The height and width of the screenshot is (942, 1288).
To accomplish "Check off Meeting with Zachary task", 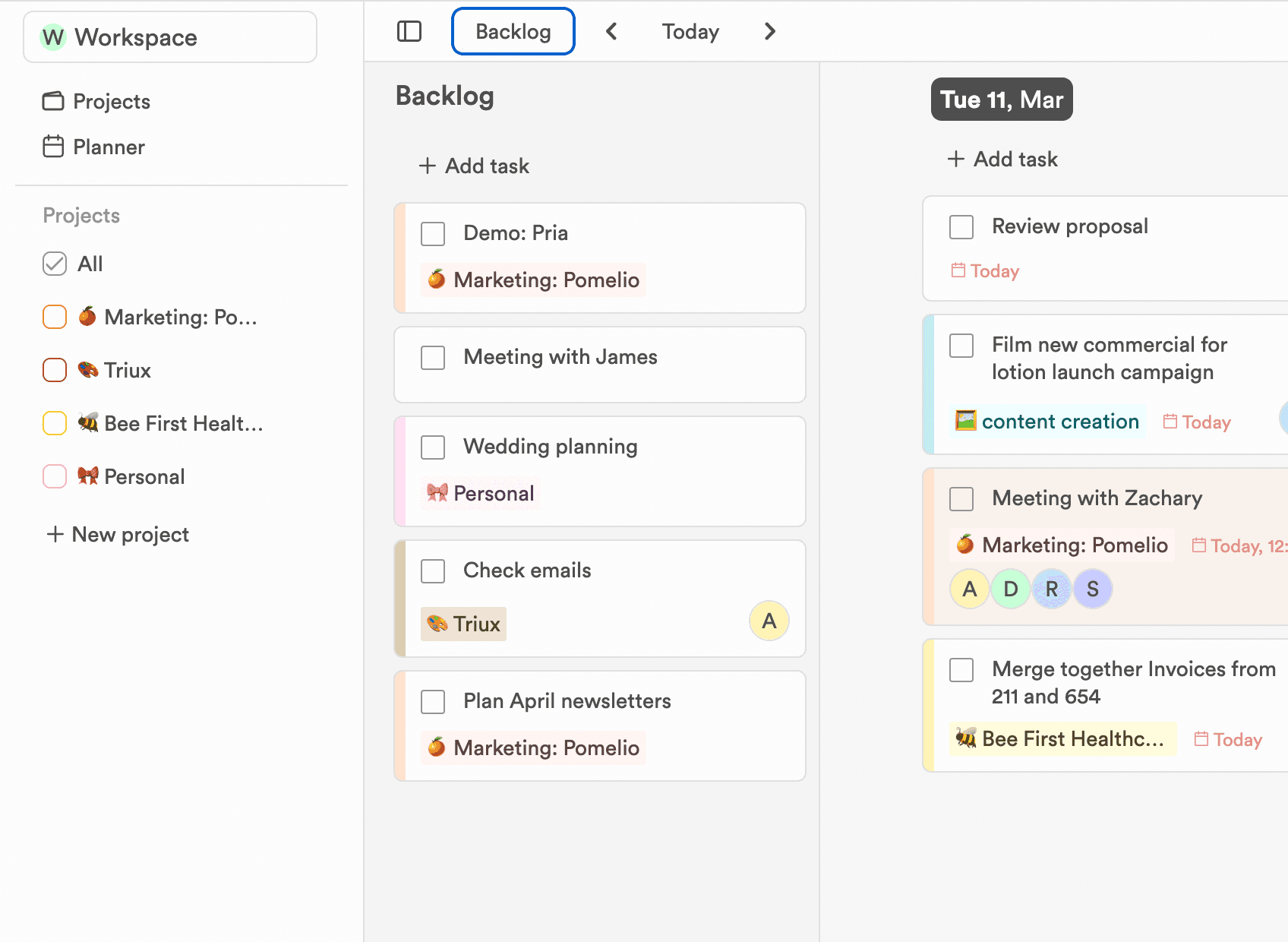I will pyautogui.click(x=961, y=498).
